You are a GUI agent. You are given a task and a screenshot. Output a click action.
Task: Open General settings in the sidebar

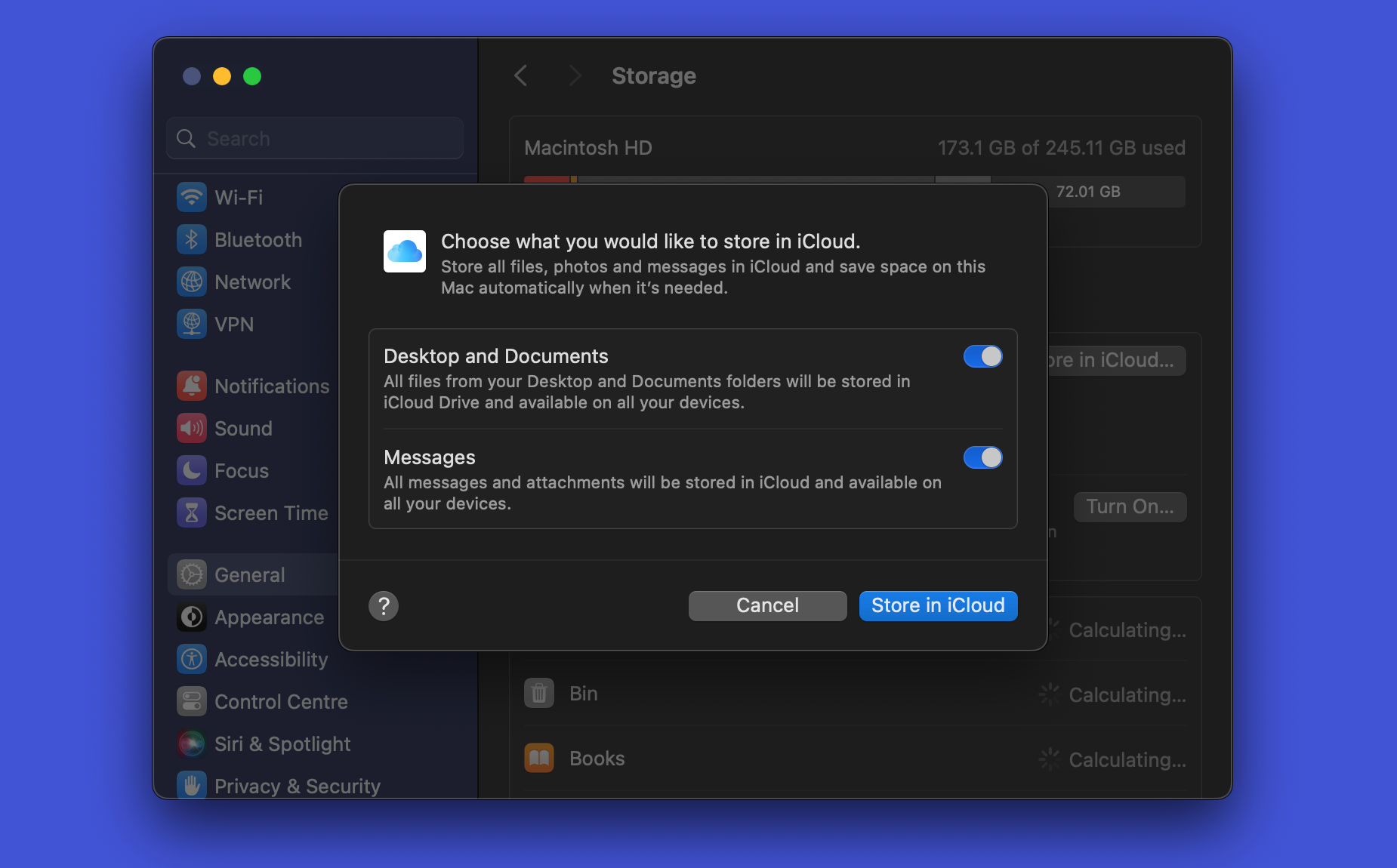(x=249, y=574)
